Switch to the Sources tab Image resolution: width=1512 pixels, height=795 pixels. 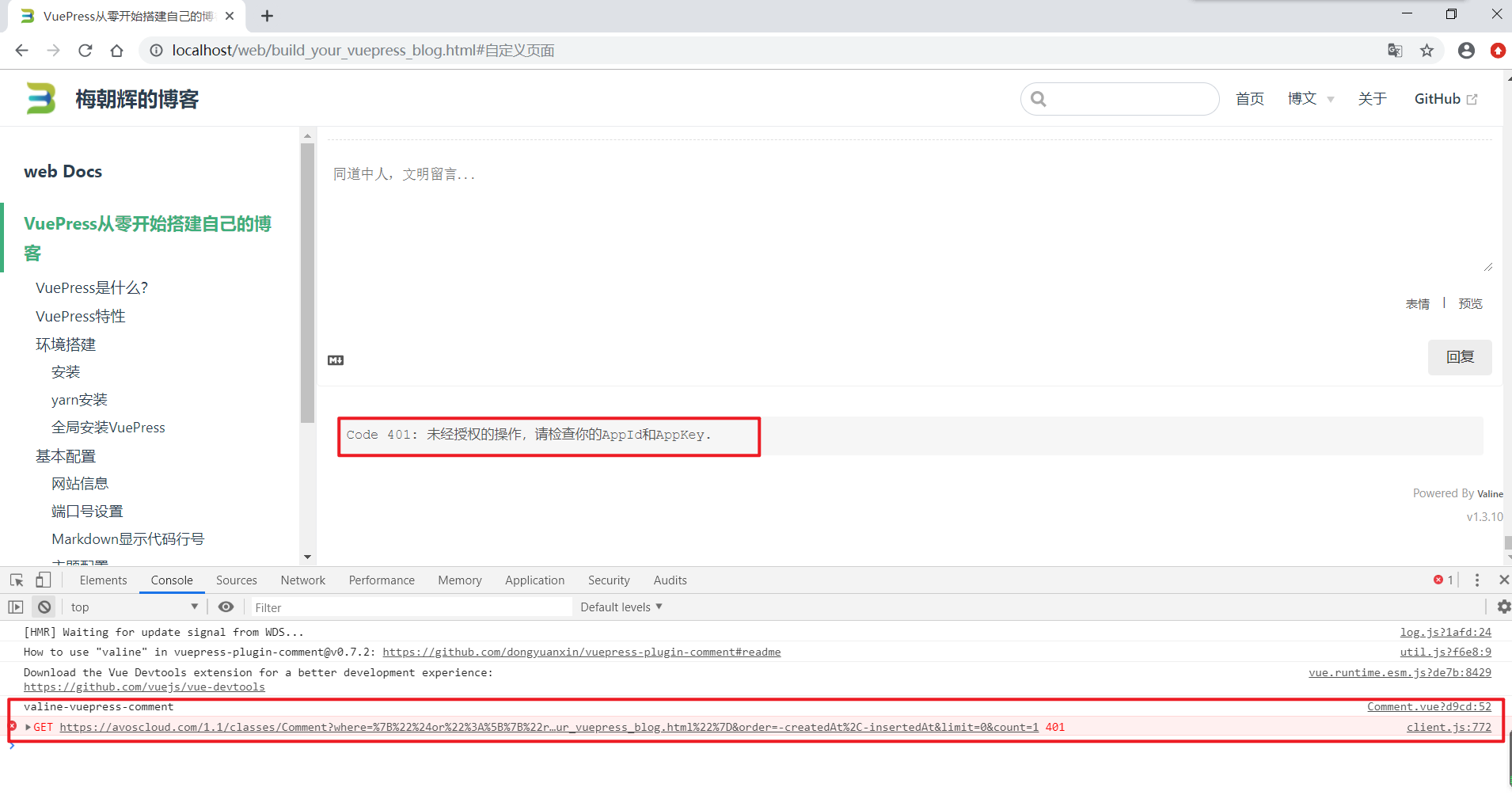237,580
